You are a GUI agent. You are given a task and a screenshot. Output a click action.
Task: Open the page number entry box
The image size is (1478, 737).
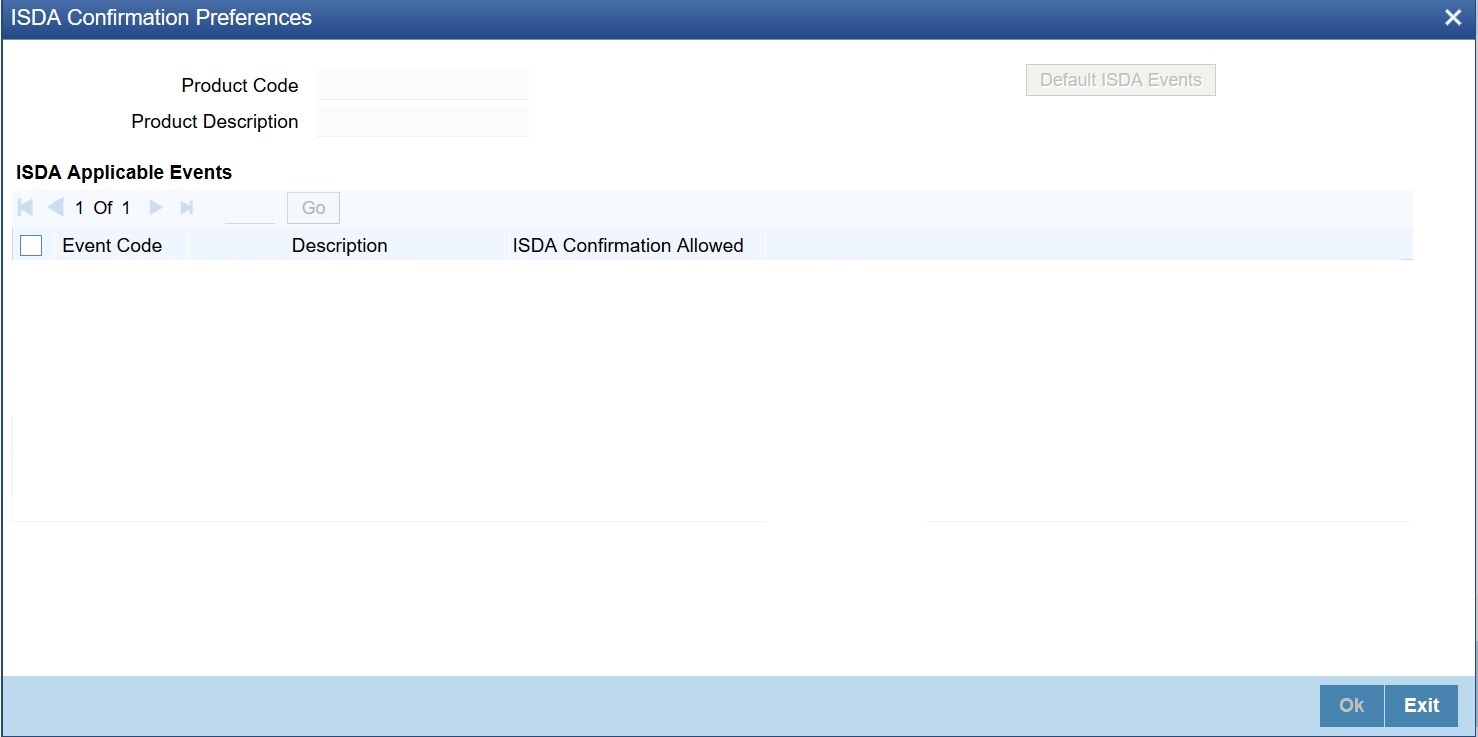pyautogui.click(x=249, y=207)
